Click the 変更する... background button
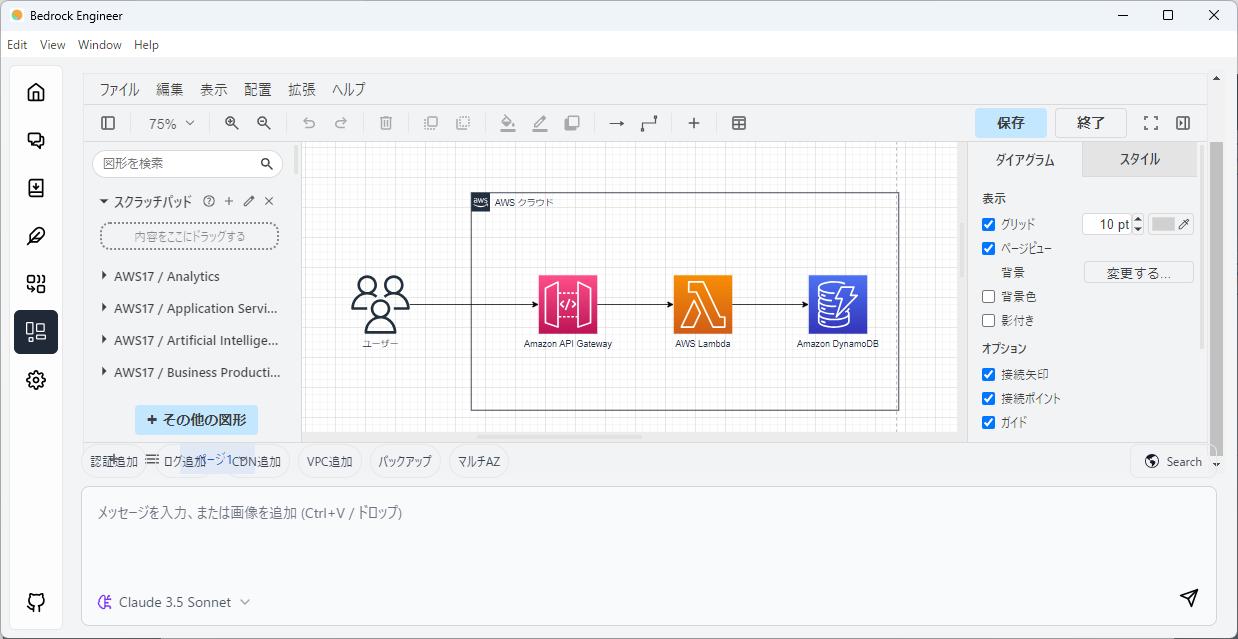Image resolution: width=1238 pixels, height=639 pixels. point(1139,272)
